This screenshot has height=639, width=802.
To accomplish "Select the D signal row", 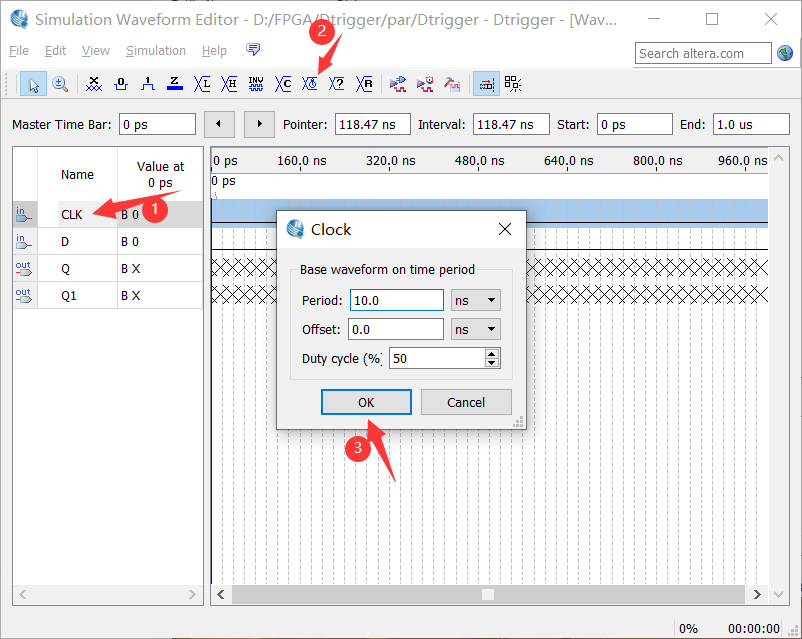I will click(107, 241).
